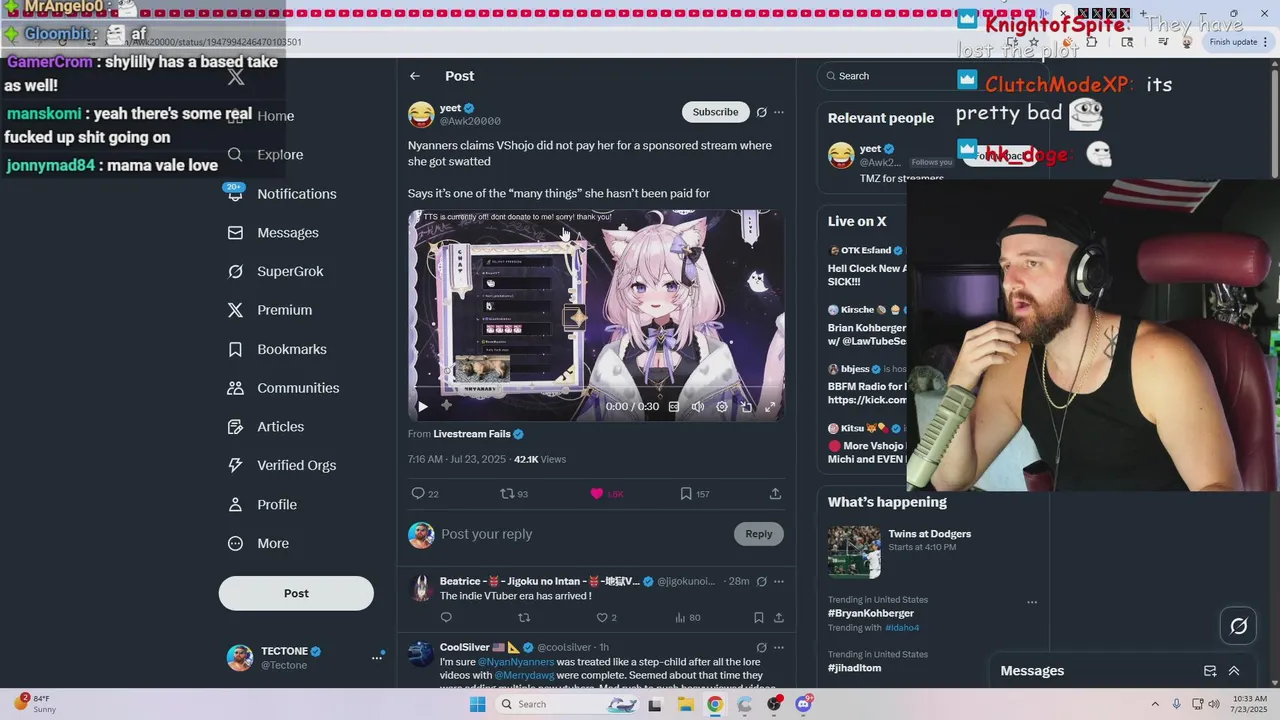Repost Beatrice's reply

(524, 618)
